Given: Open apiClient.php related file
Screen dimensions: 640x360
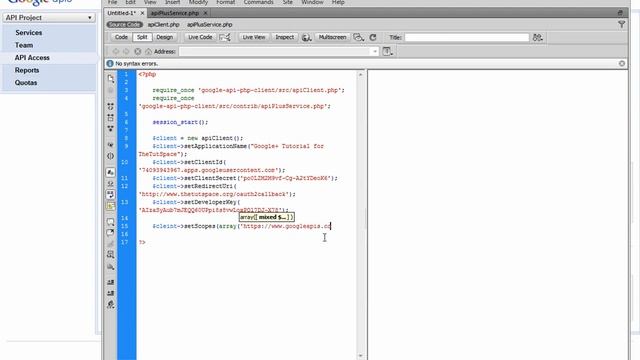Looking at the screenshot, I should pos(163,24).
